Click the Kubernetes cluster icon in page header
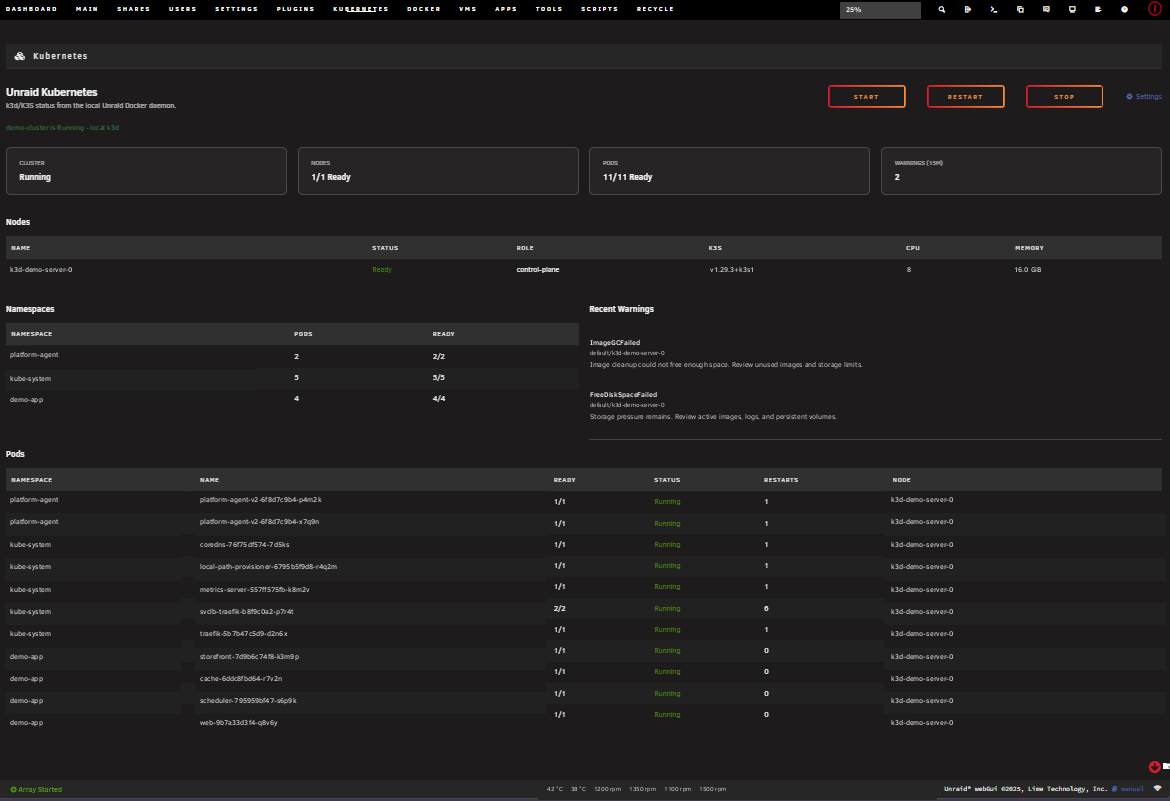 (20, 56)
